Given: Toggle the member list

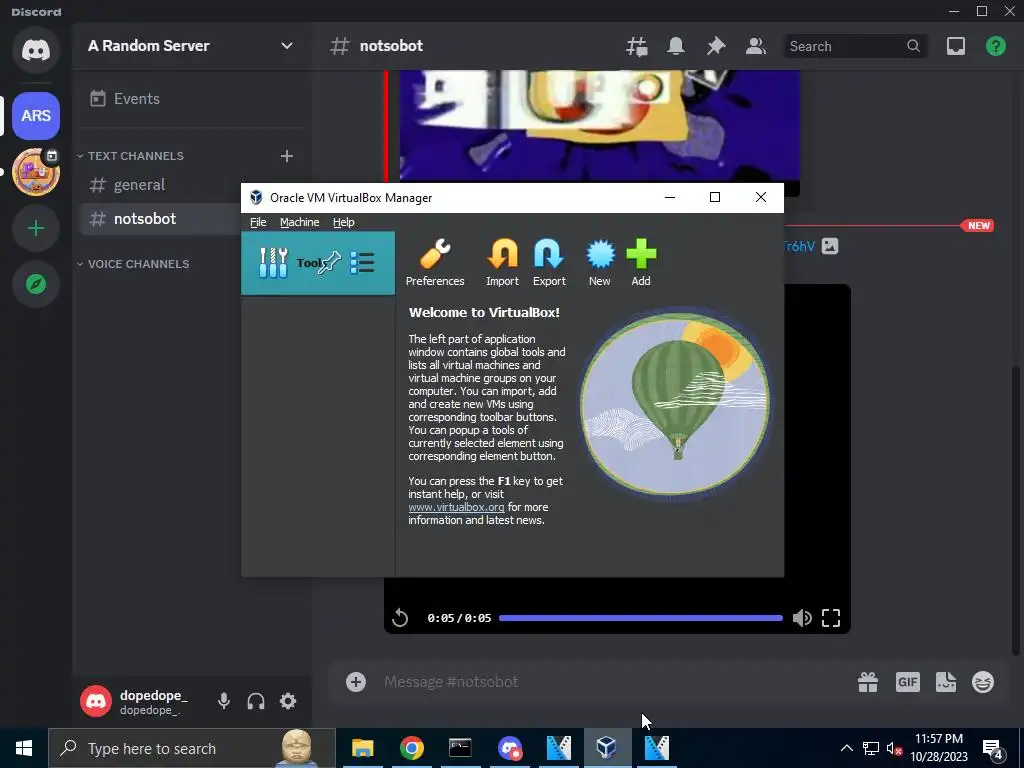Looking at the screenshot, I should (x=756, y=46).
